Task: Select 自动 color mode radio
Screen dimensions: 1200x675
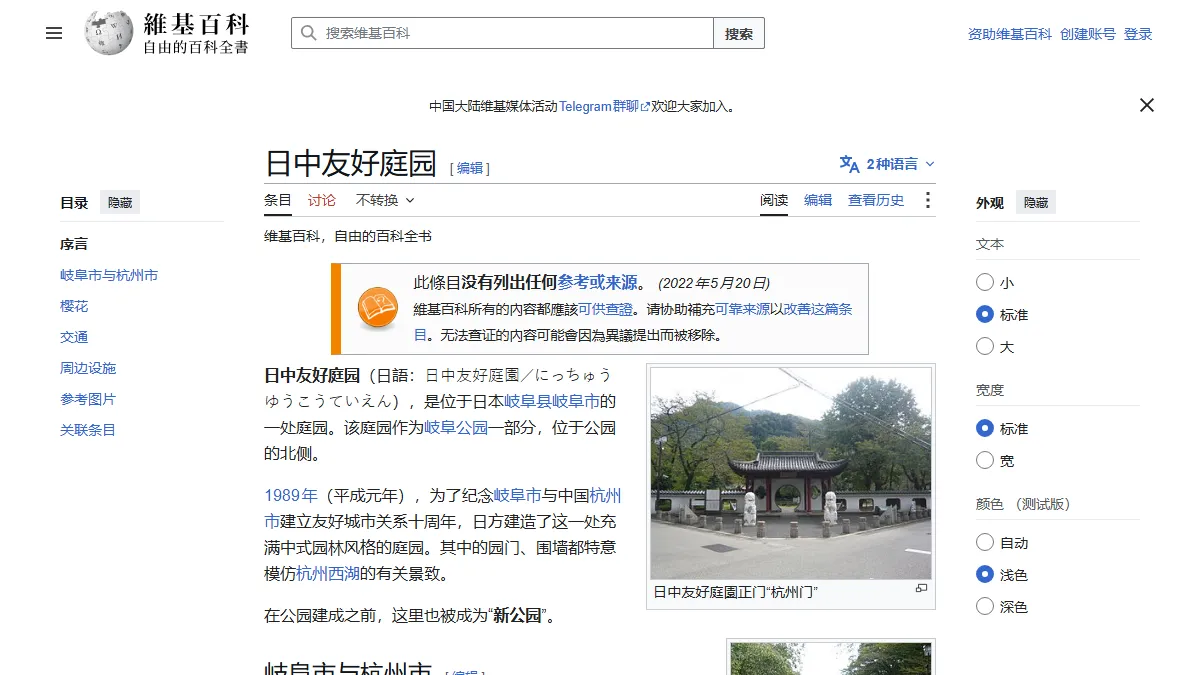Action: (985, 543)
